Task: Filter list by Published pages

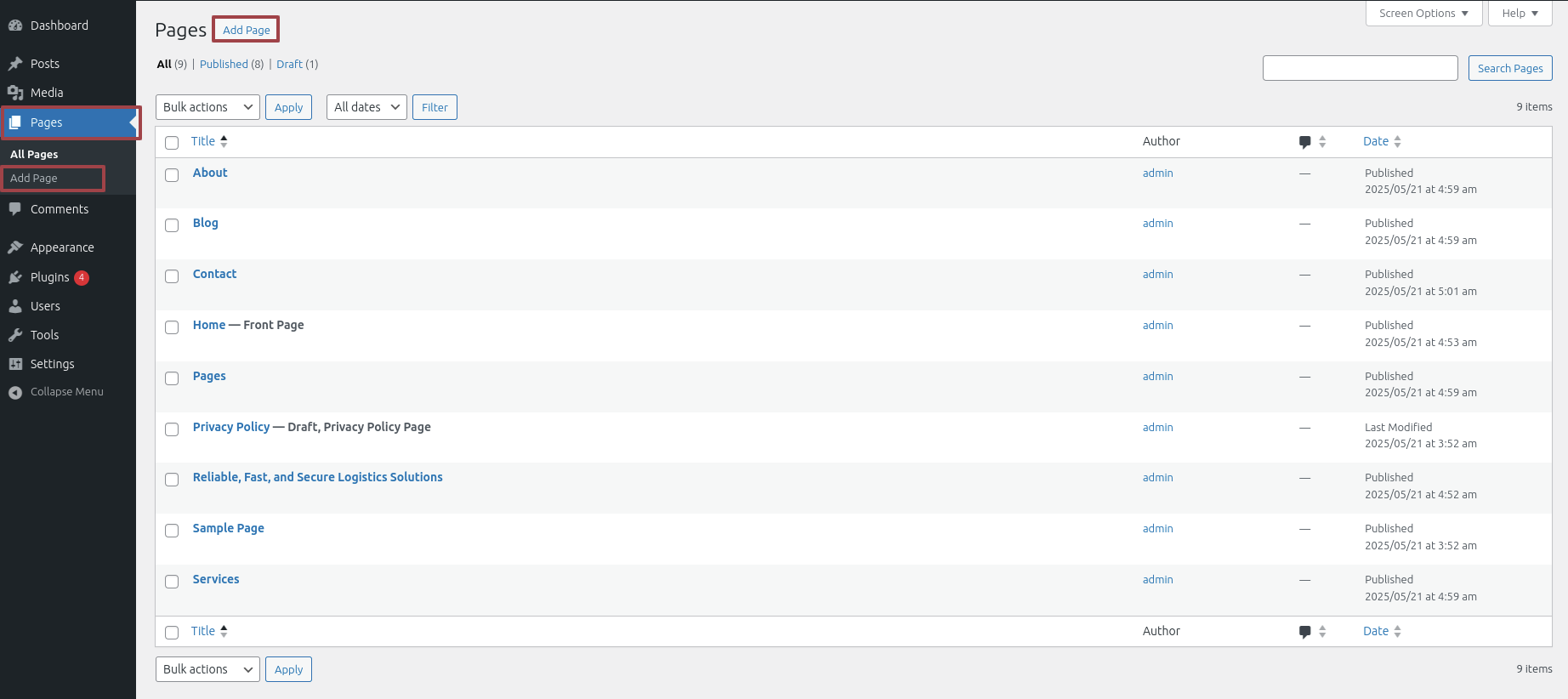Action: pyautogui.click(x=224, y=64)
